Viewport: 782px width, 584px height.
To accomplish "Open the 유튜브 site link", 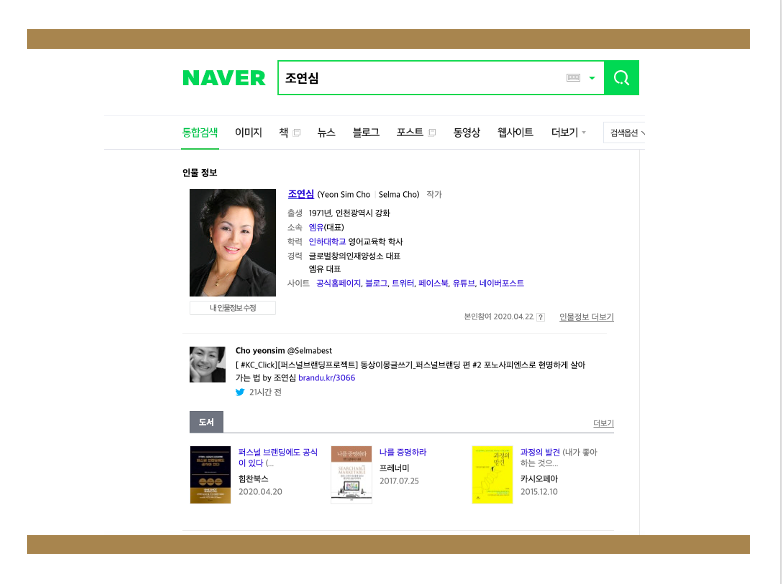I will [464, 283].
